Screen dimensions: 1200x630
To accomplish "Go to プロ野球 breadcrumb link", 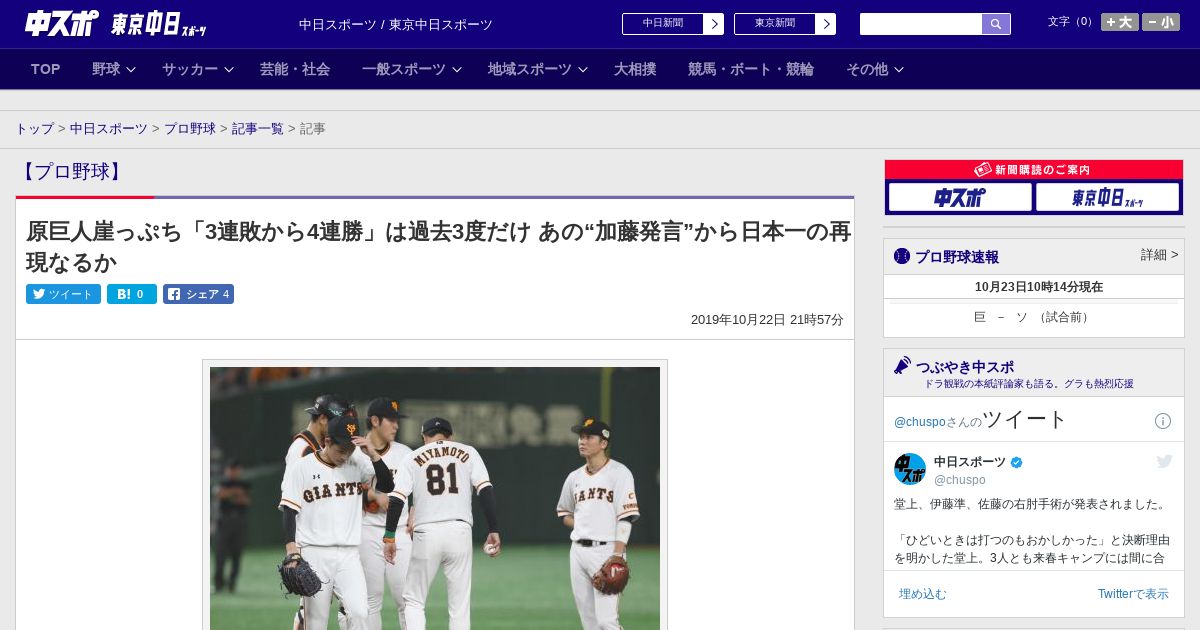I will click(x=190, y=129).
